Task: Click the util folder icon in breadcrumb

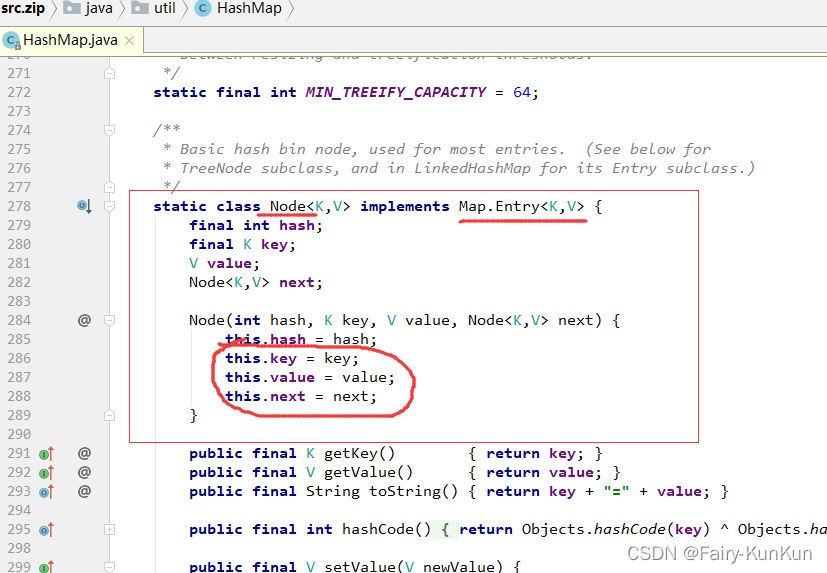Action: 140,8
